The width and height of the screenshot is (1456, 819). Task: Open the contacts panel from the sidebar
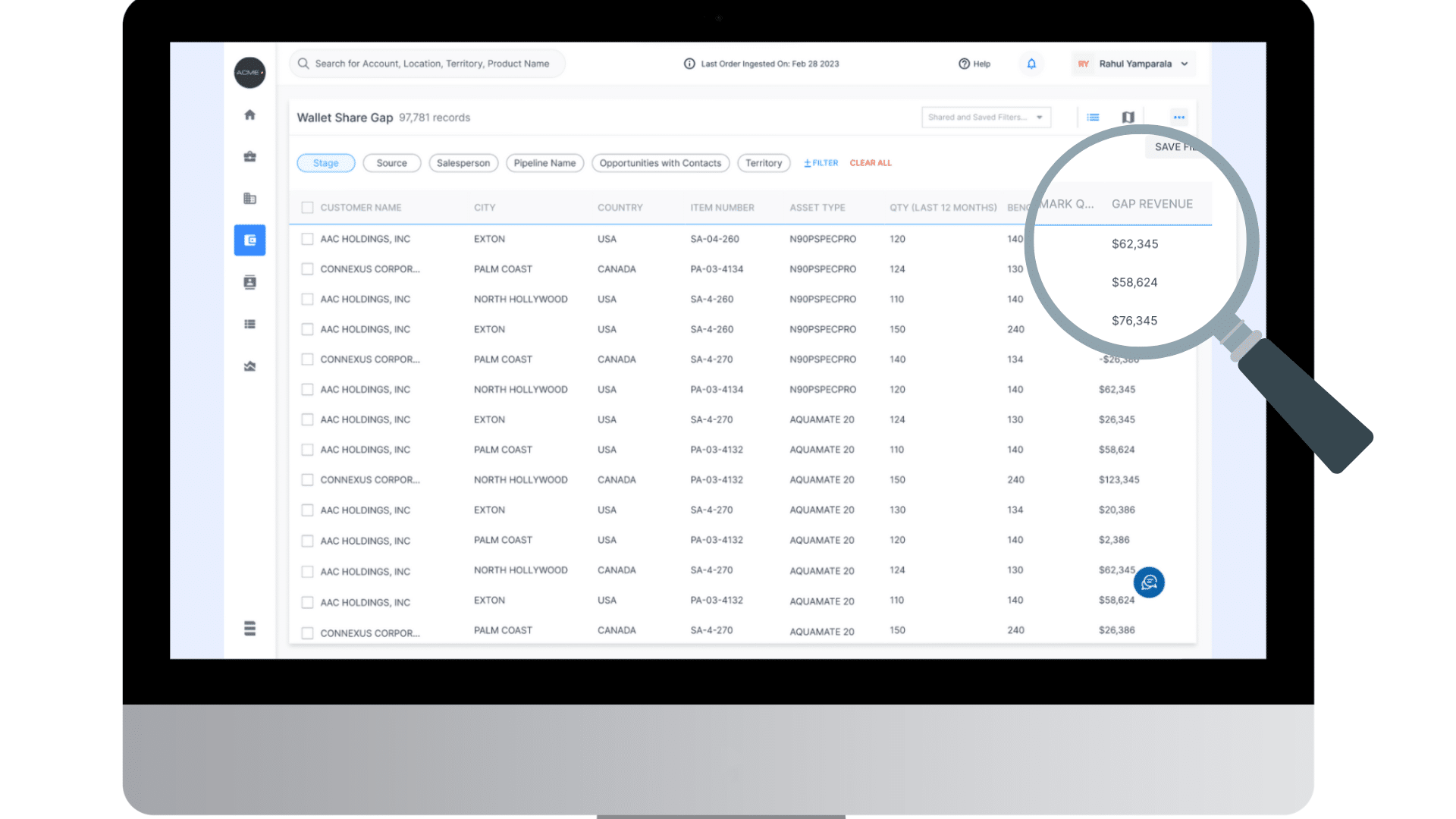(x=249, y=282)
